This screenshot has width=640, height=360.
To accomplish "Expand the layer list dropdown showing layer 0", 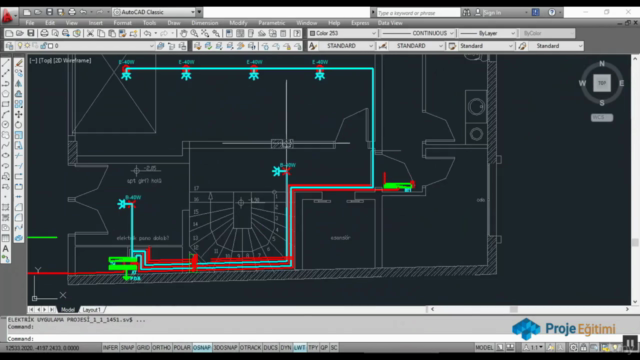I will click(x=85, y=46).
